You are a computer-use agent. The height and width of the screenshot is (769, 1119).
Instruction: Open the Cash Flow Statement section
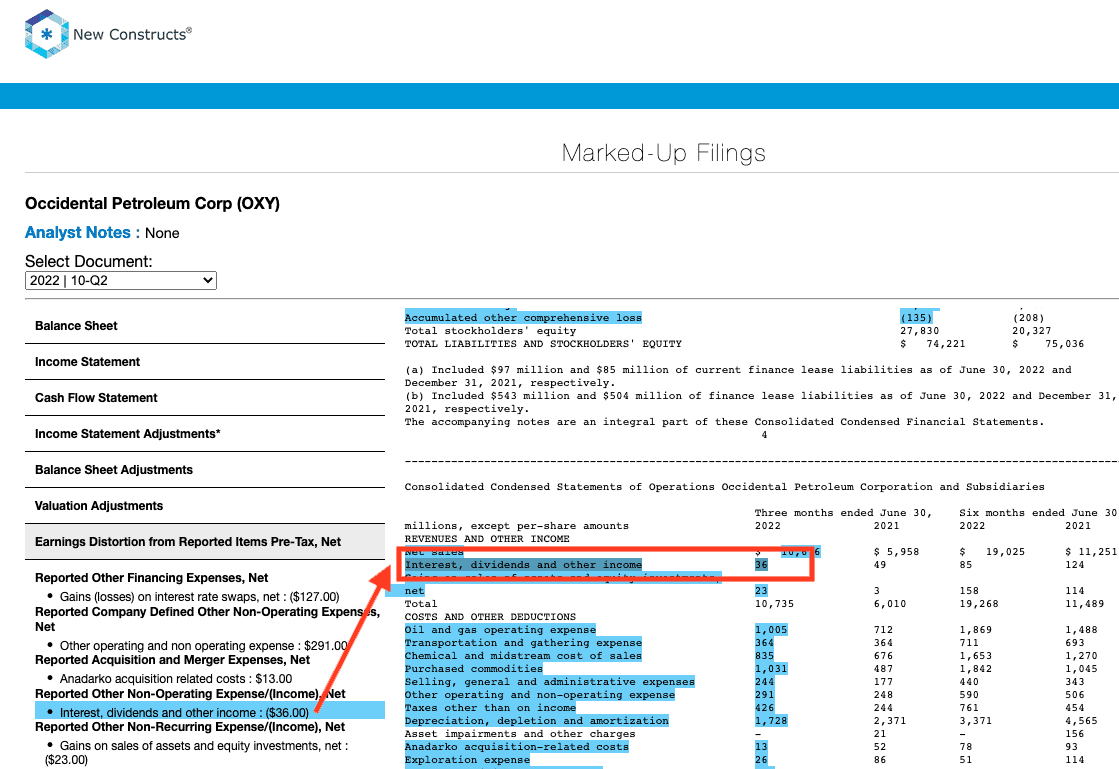pyautogui.click(x=205, y=398)
